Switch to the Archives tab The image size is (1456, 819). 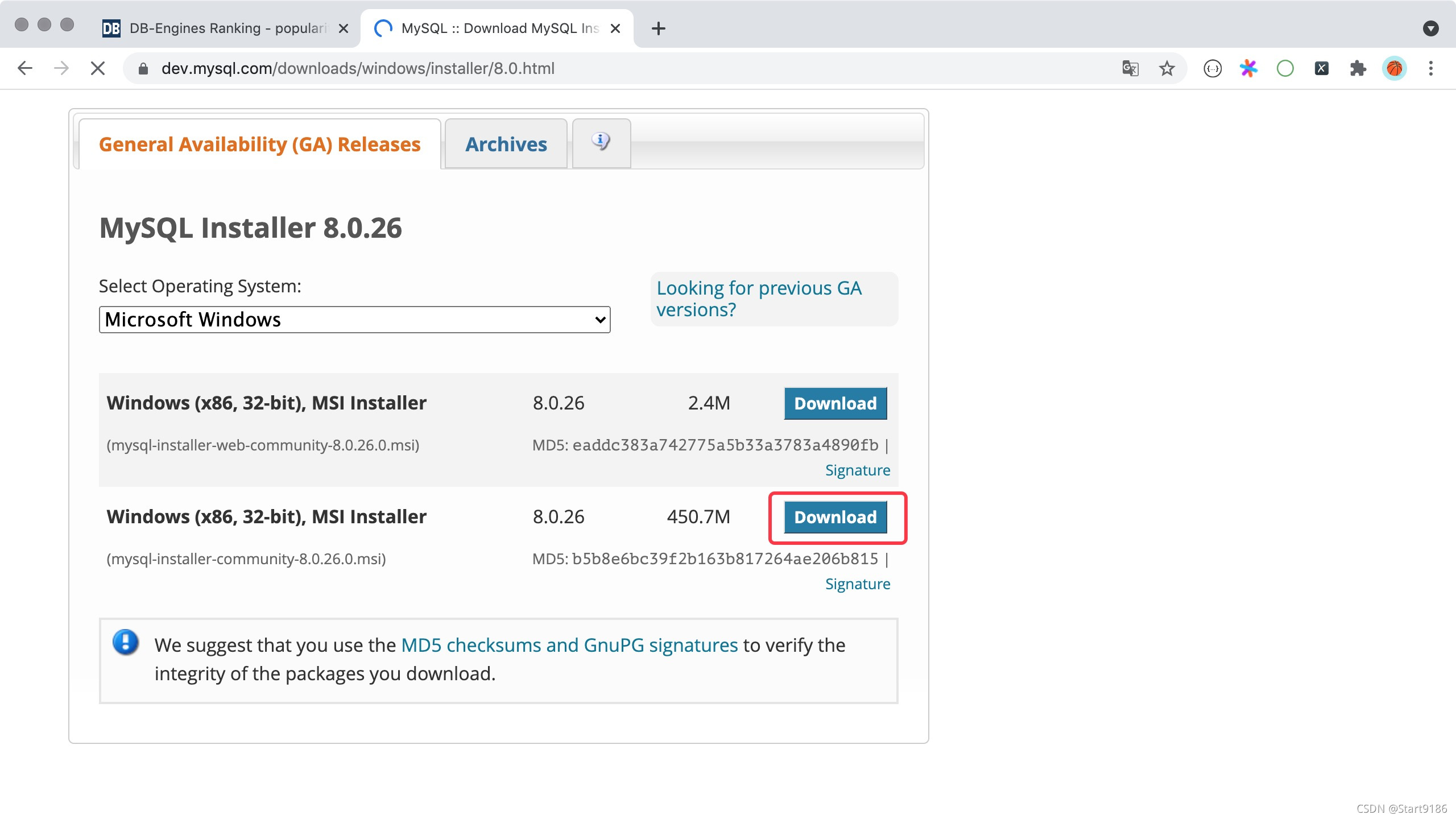tap(506, 144)
